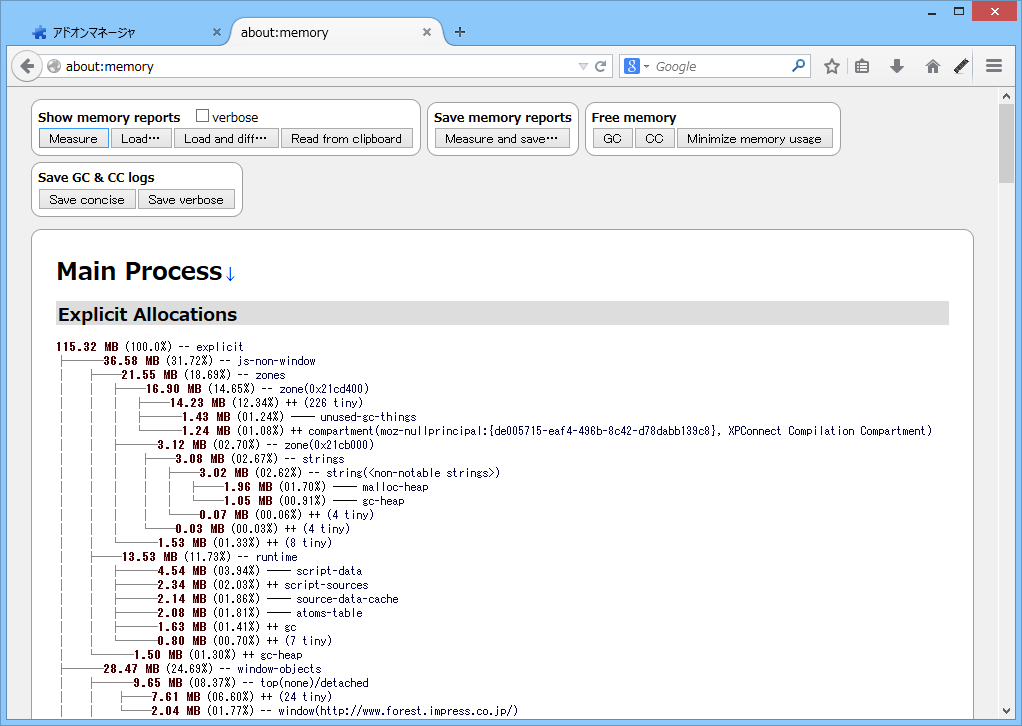Click the pencil toolbar icon
Viewport: 1022px width, 726px height.
click(961, 66)
